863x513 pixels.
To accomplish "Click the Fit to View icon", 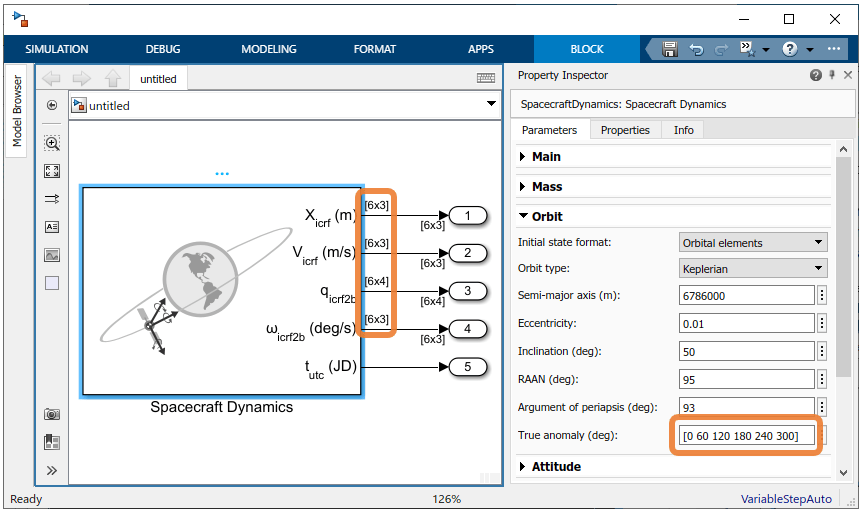I will click(52, 171).
